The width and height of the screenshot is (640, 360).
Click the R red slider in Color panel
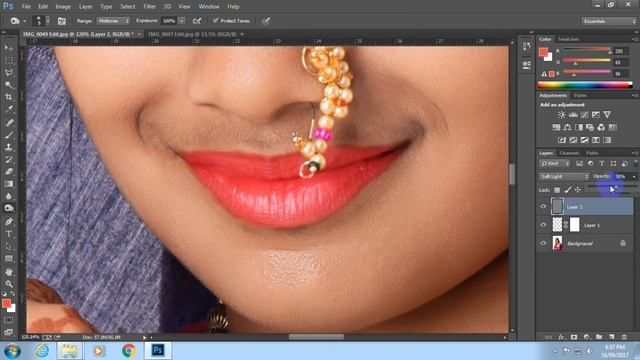[587, 51]
